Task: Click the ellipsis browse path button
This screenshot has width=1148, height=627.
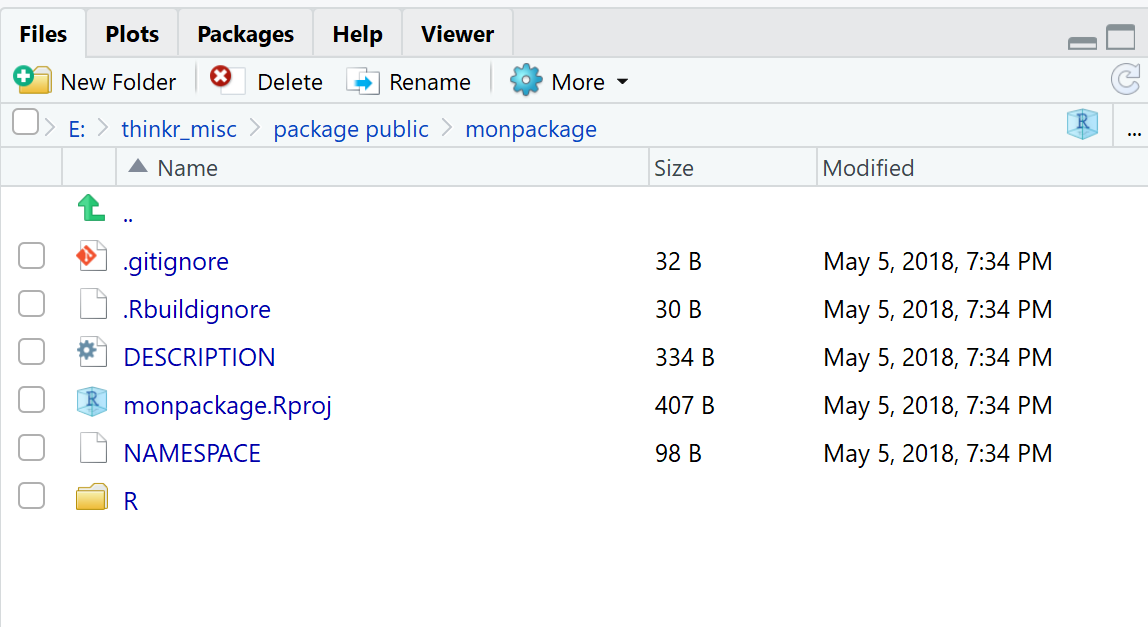Action: click(1134, 130)
